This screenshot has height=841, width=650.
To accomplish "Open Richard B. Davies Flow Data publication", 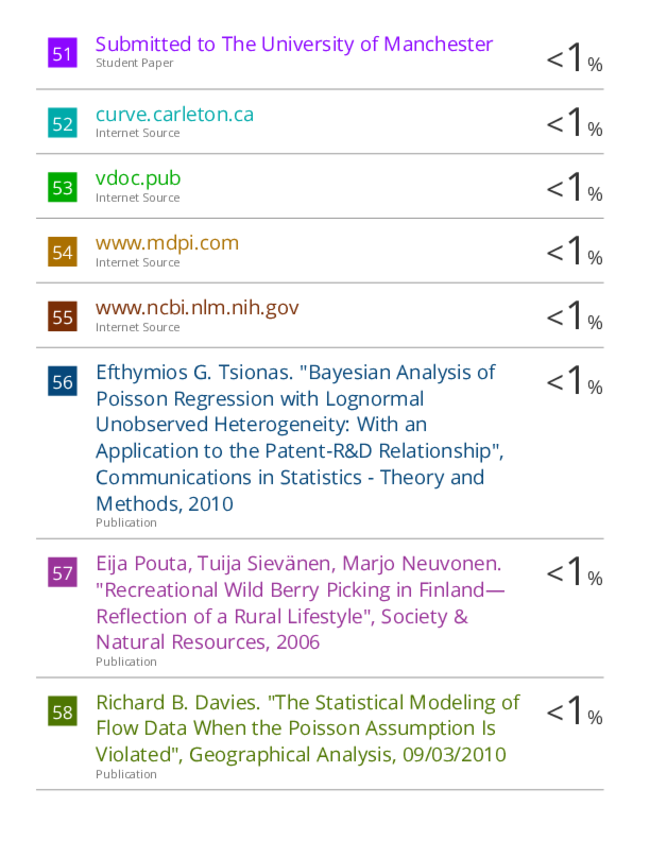I will [x=308, y=728].
